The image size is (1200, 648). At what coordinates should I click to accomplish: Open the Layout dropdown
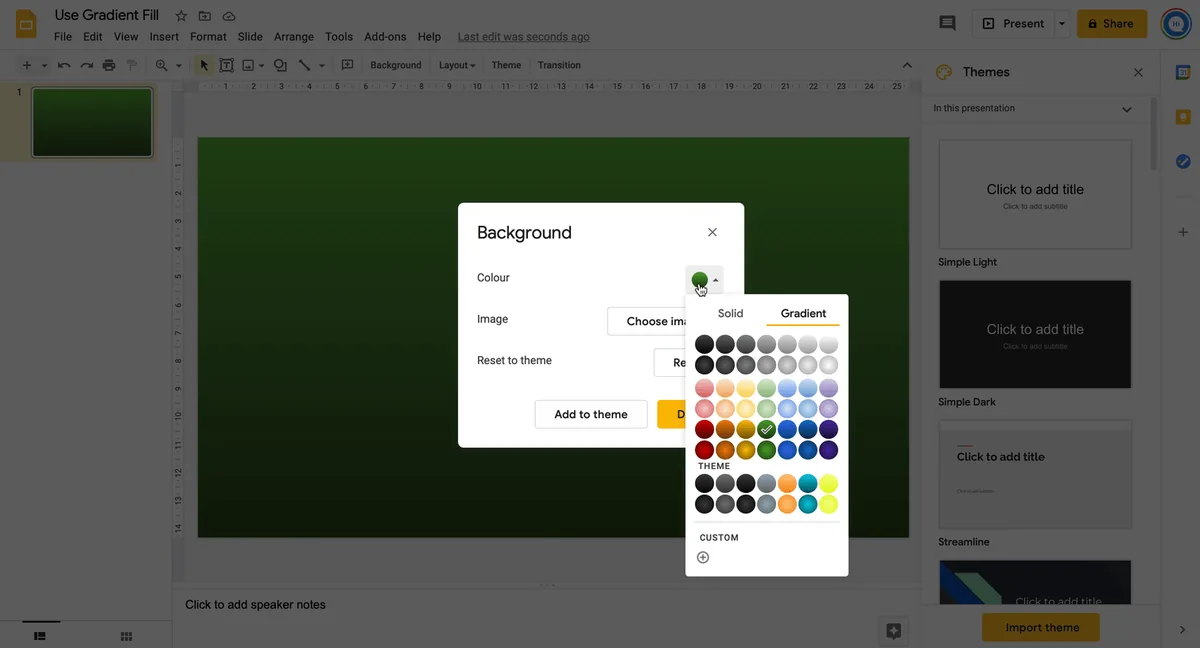[457, 65]
